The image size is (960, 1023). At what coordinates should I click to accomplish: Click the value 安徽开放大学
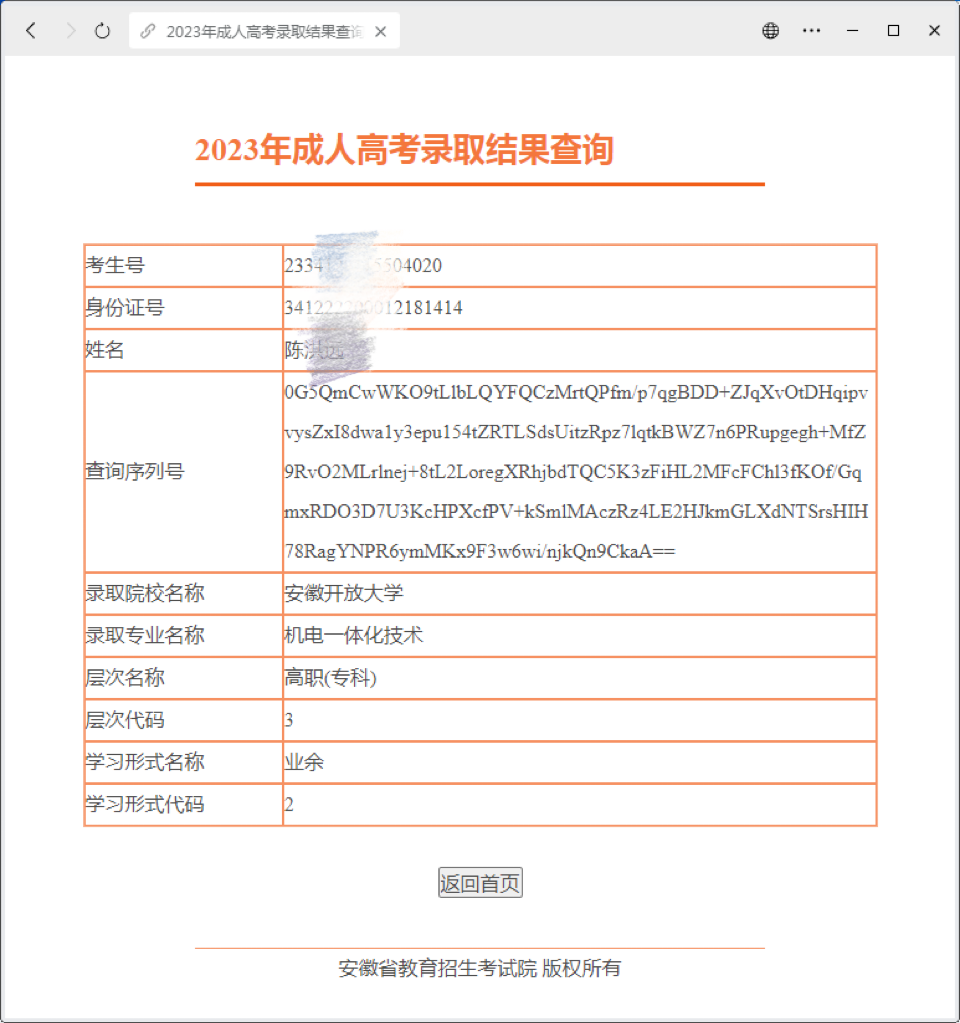(x=344, y=593)
